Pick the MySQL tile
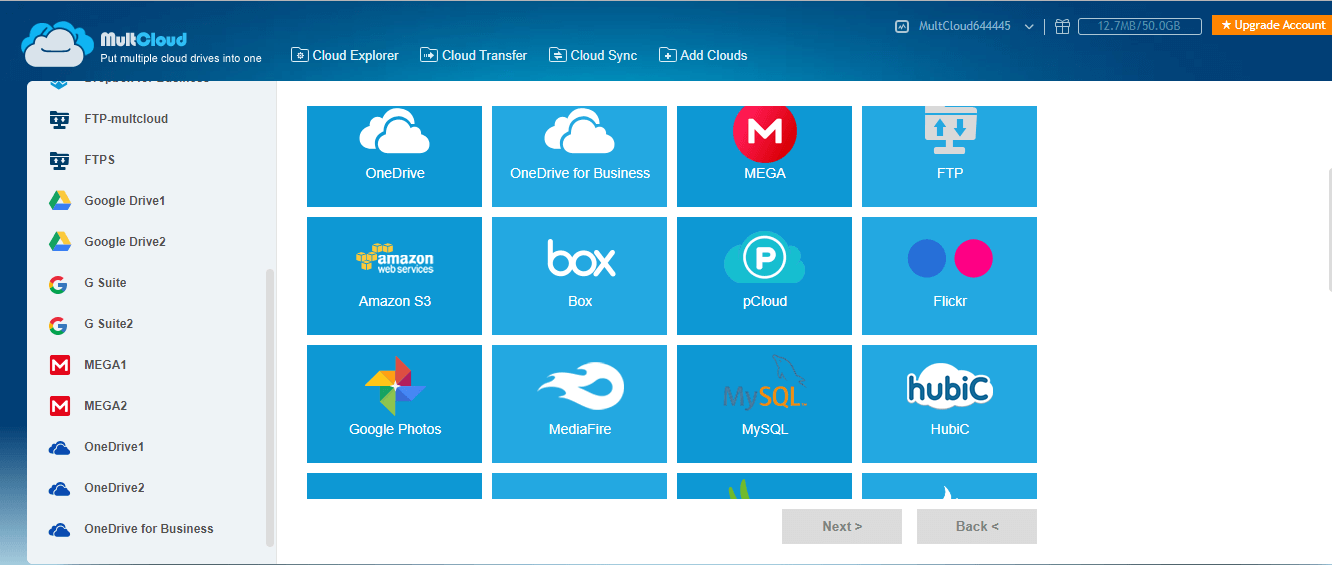The image size is (1332, 565). point(764,403)
